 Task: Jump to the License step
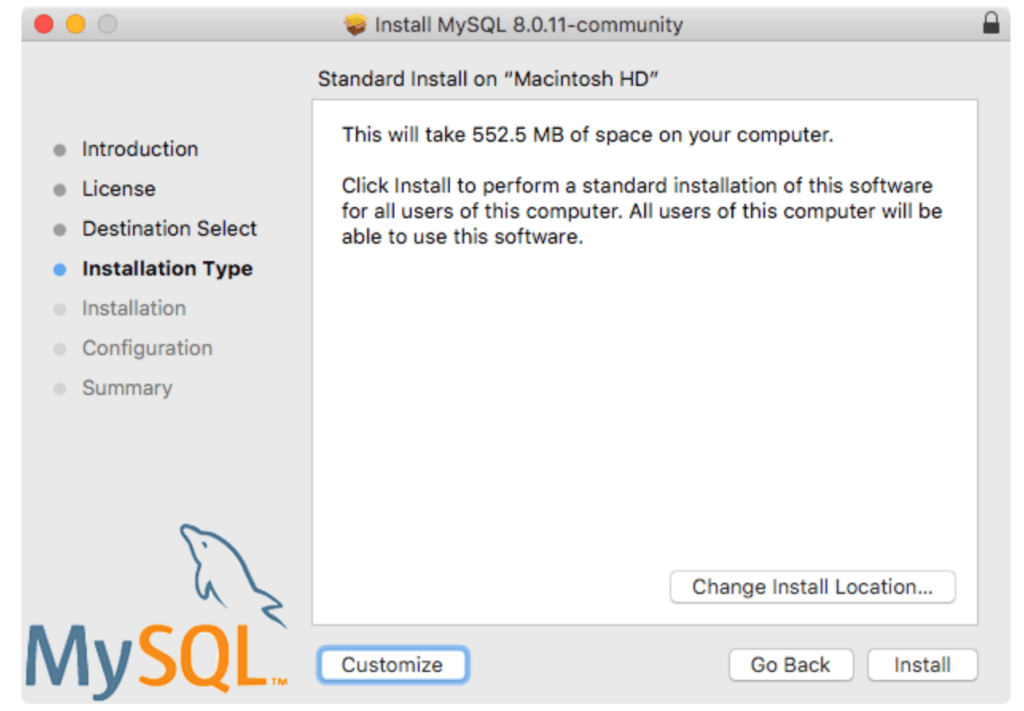[119, 189]
